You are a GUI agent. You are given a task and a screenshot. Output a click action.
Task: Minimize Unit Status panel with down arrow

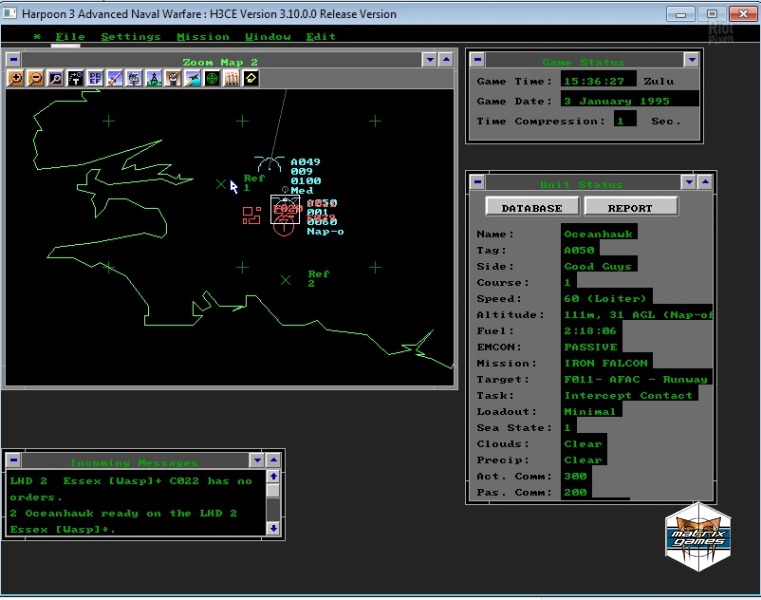[688, 182]
